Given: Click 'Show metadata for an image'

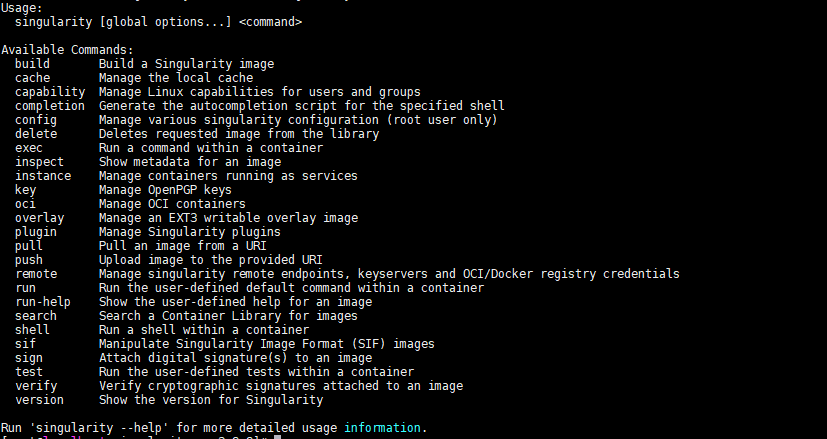Looking at the screenshot, I should tap(190, 162).
